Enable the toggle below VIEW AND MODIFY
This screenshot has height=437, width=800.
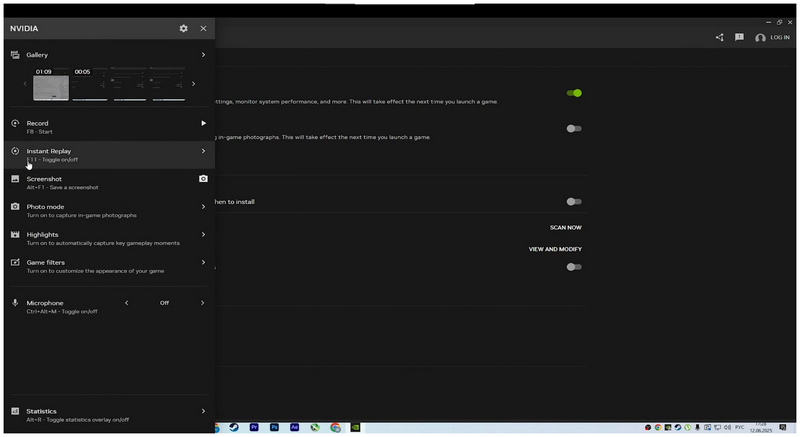coord(574,267)
